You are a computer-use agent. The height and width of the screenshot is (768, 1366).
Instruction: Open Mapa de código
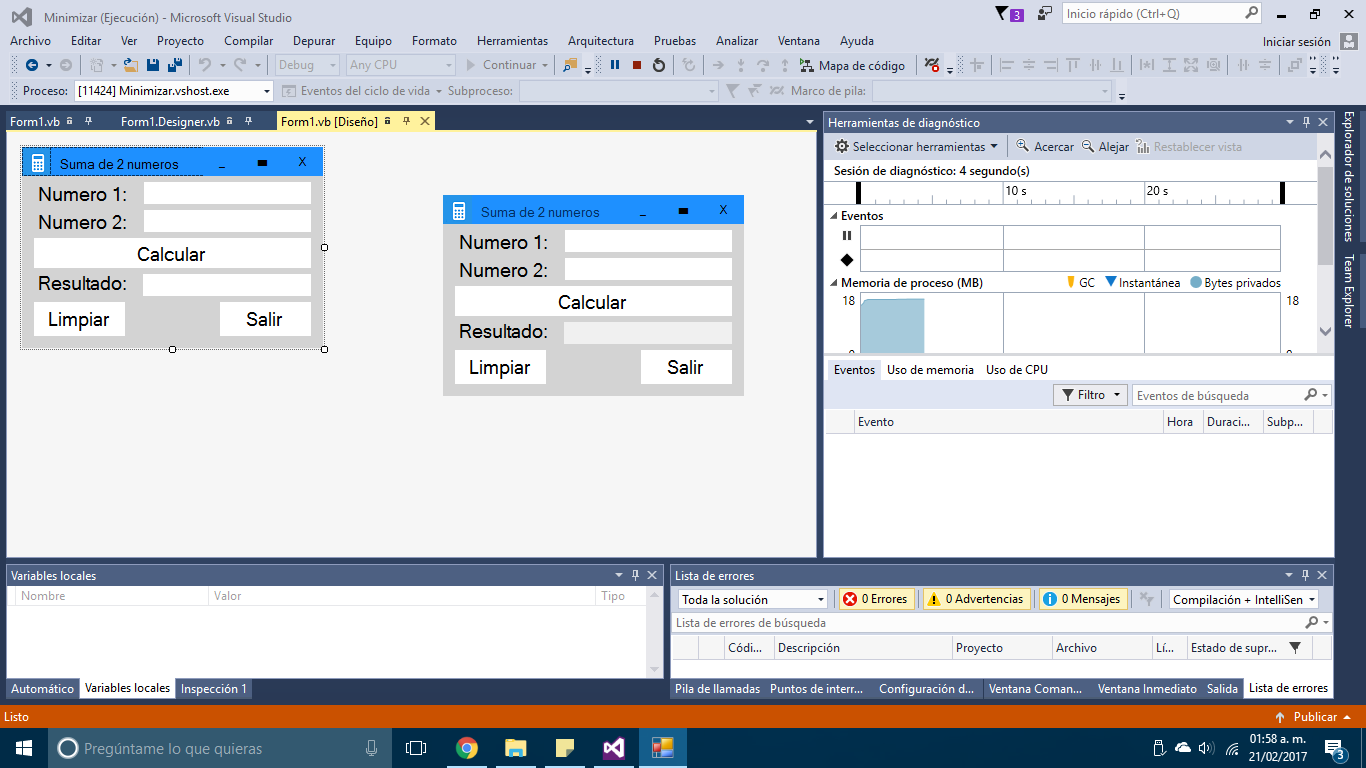click(852, 65)
